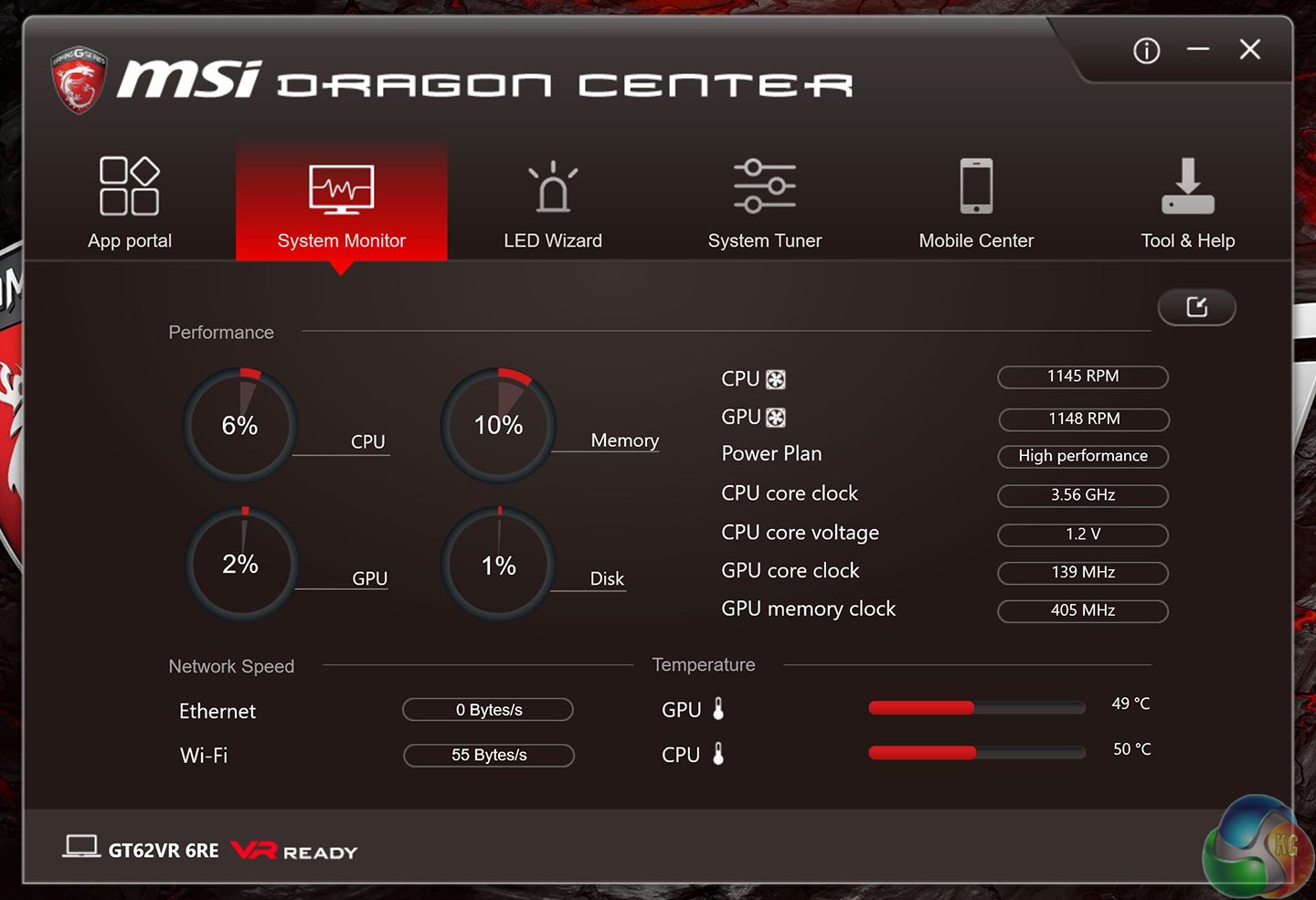Viewport: 1316px width, 900px height.
Task: Click the 1145 RPM CPU fan value
Action: (1083, 376)
